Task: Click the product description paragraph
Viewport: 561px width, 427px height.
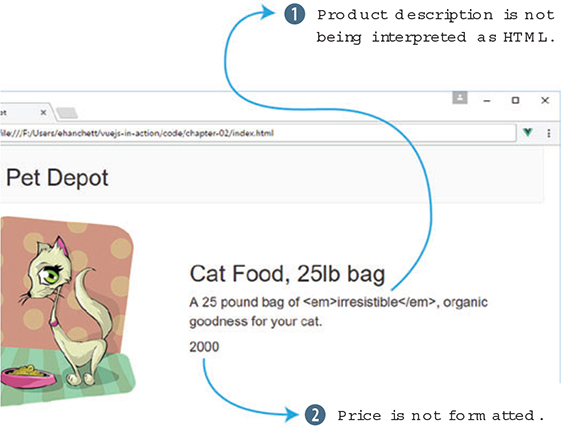Action: click(338, 311)
